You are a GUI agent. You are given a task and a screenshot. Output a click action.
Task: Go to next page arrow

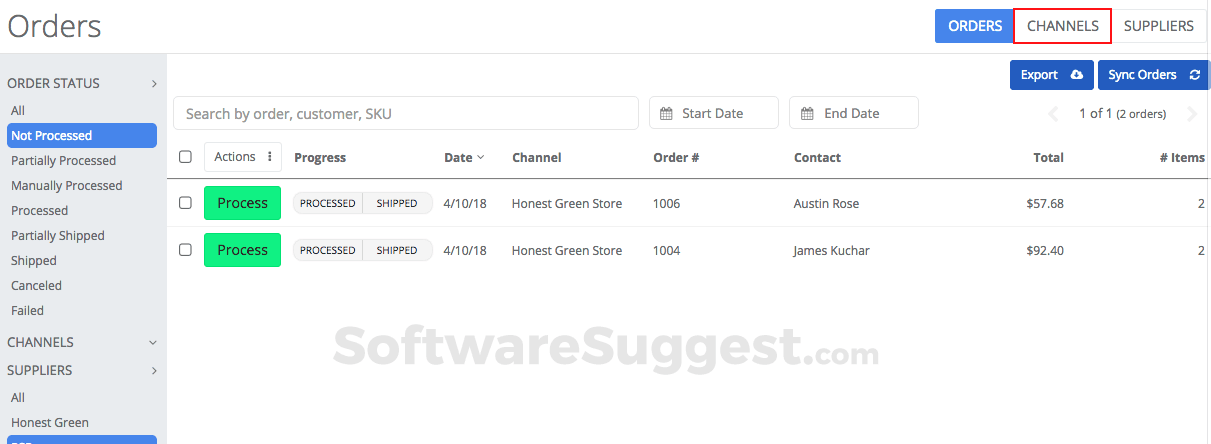[1191, 114]
